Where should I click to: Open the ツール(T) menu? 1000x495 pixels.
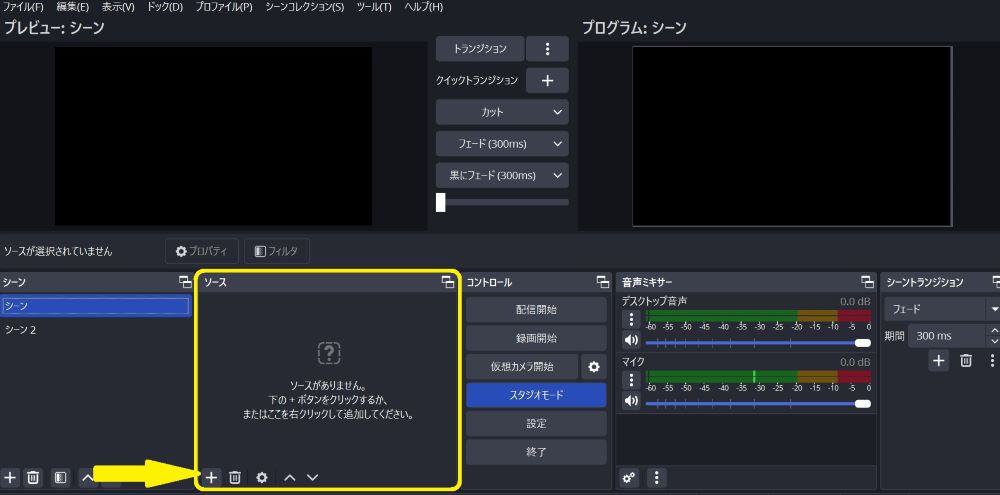point(374,7)
